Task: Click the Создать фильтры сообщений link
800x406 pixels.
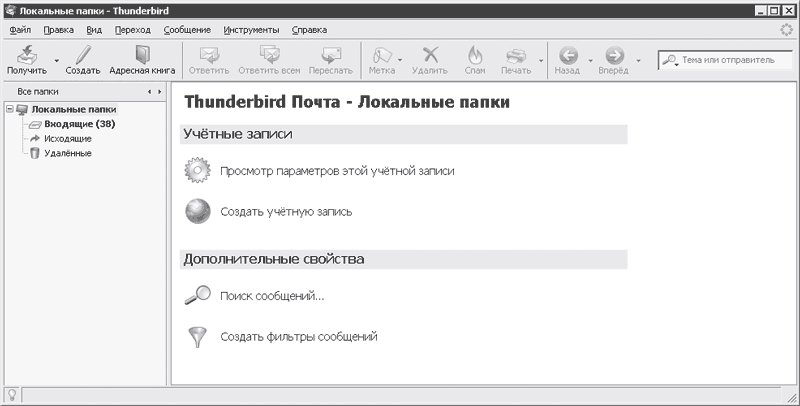Action: [x=298, y=337]
